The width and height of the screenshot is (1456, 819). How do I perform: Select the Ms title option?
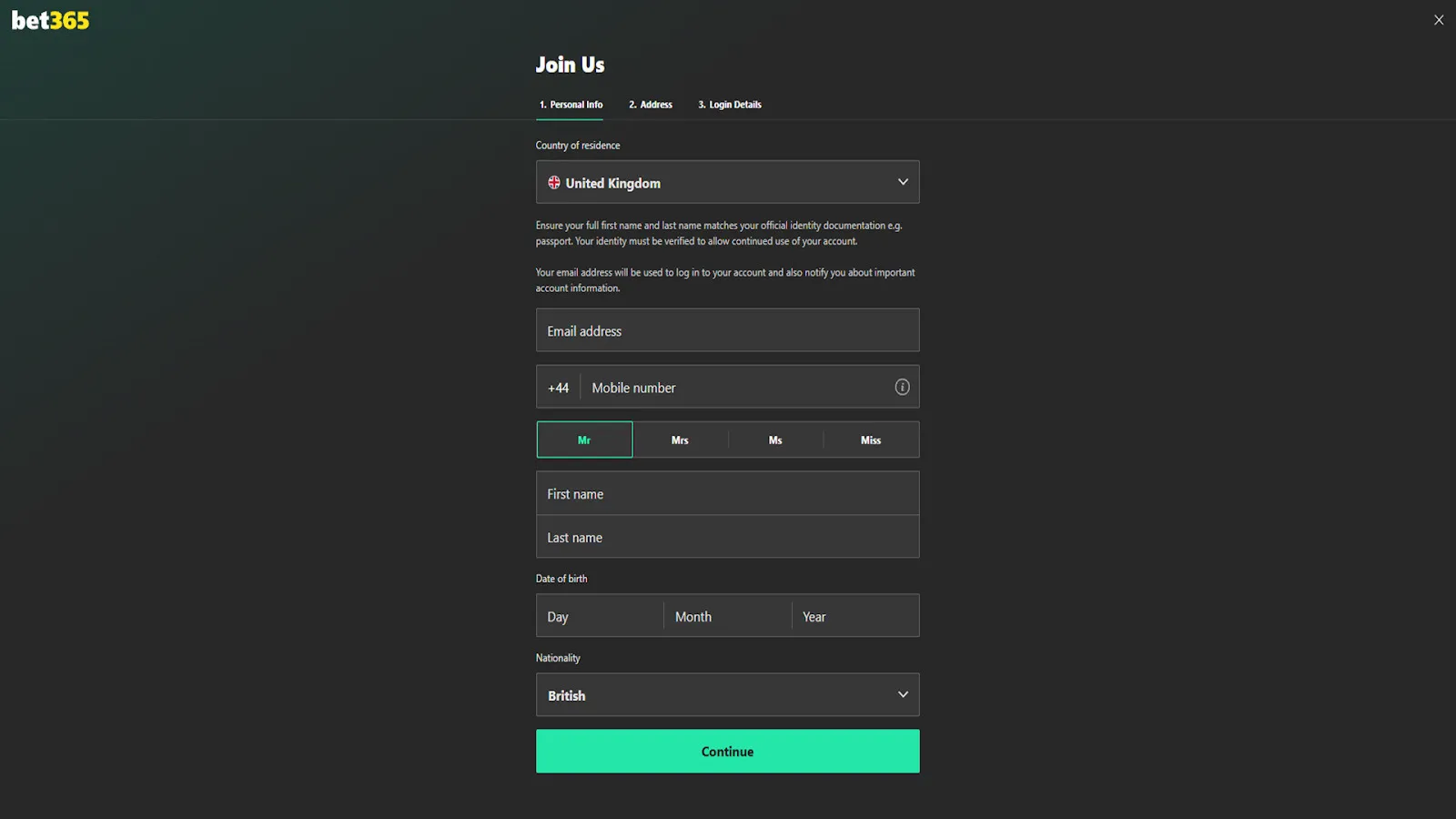pyautogui.click(x=775, y=440)
